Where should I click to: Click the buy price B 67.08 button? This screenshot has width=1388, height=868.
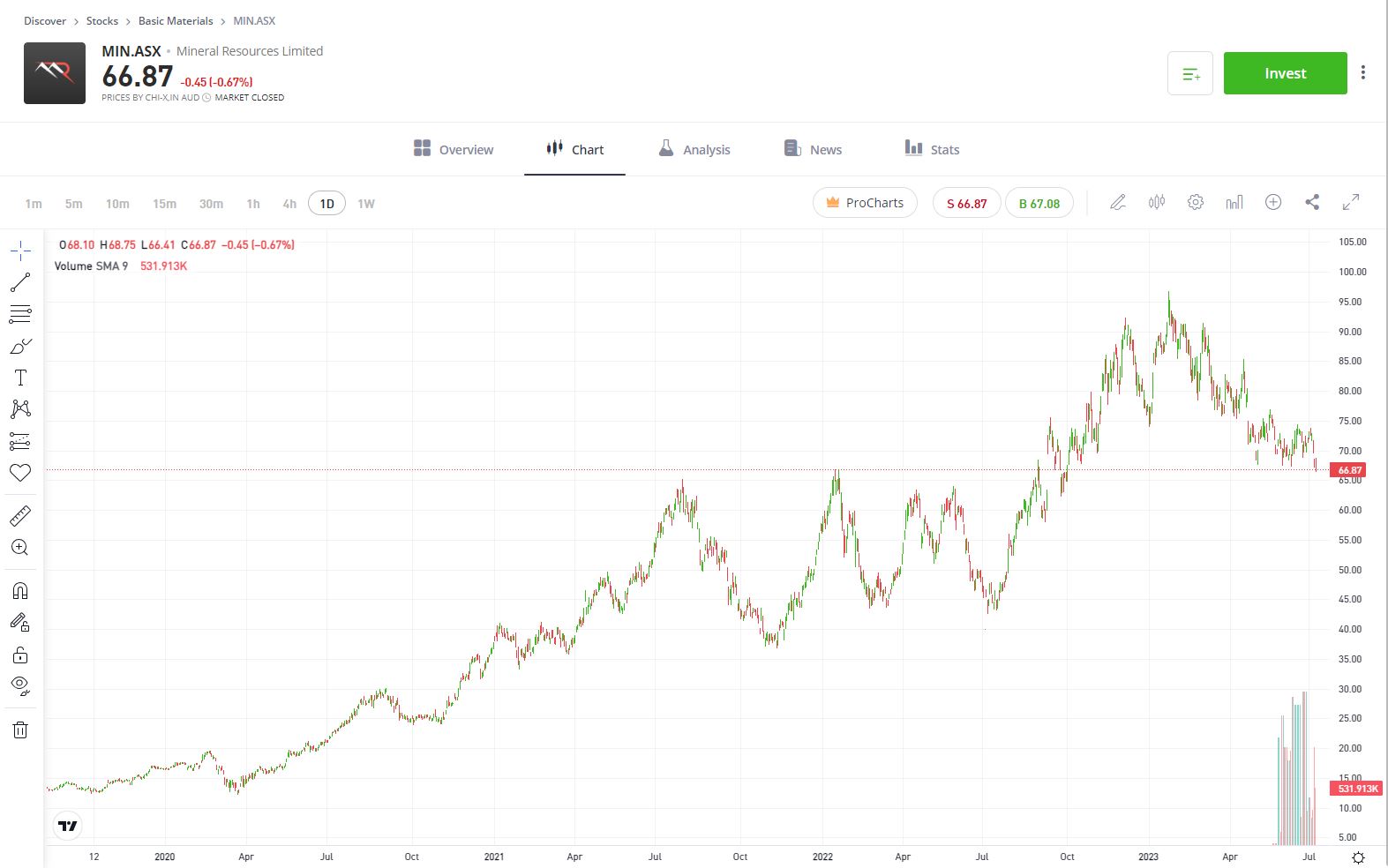tap(1039, 203)
